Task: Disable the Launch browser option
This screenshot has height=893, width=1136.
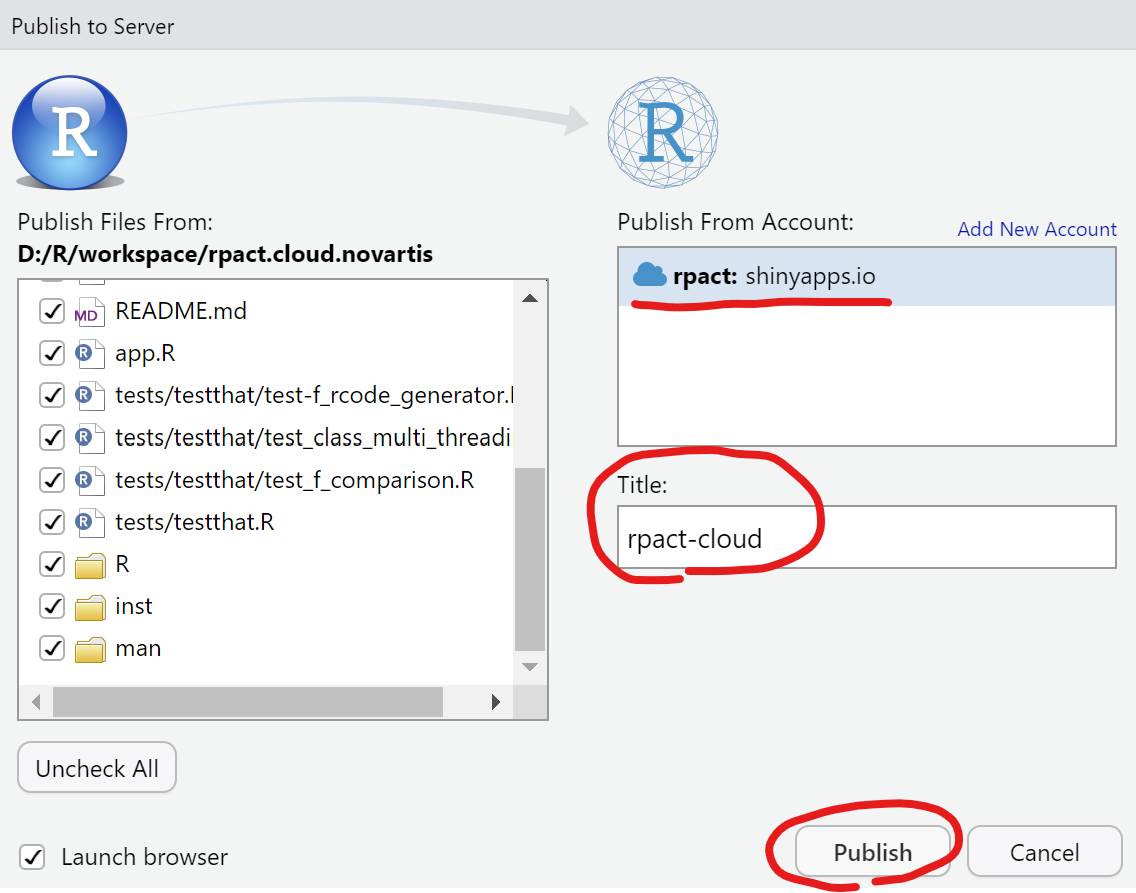Action: [33, 857]
